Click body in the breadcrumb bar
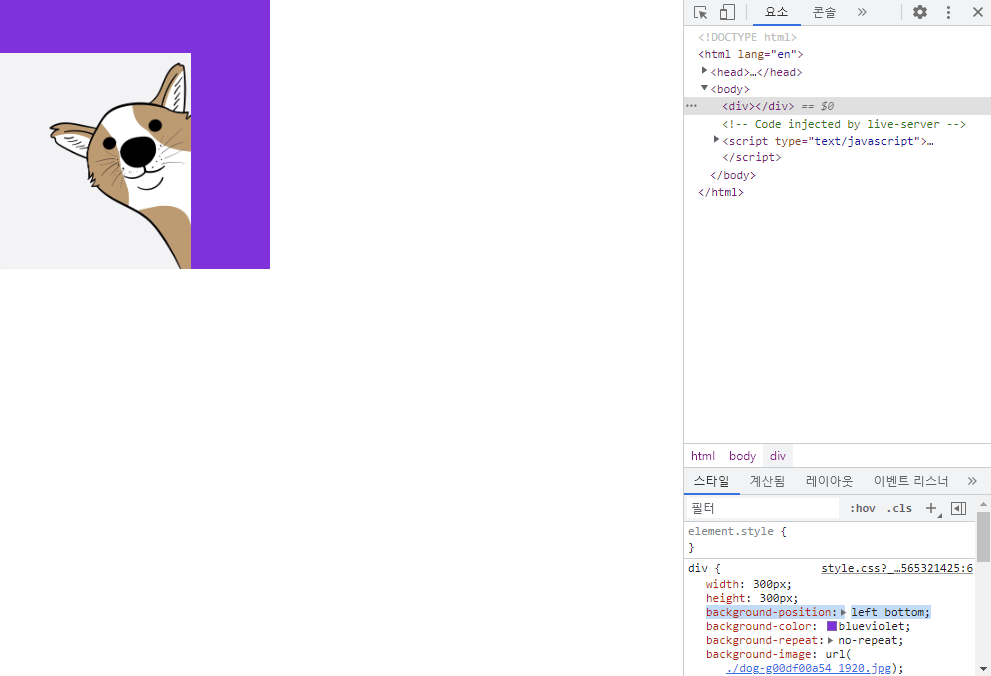 [742, 456]
